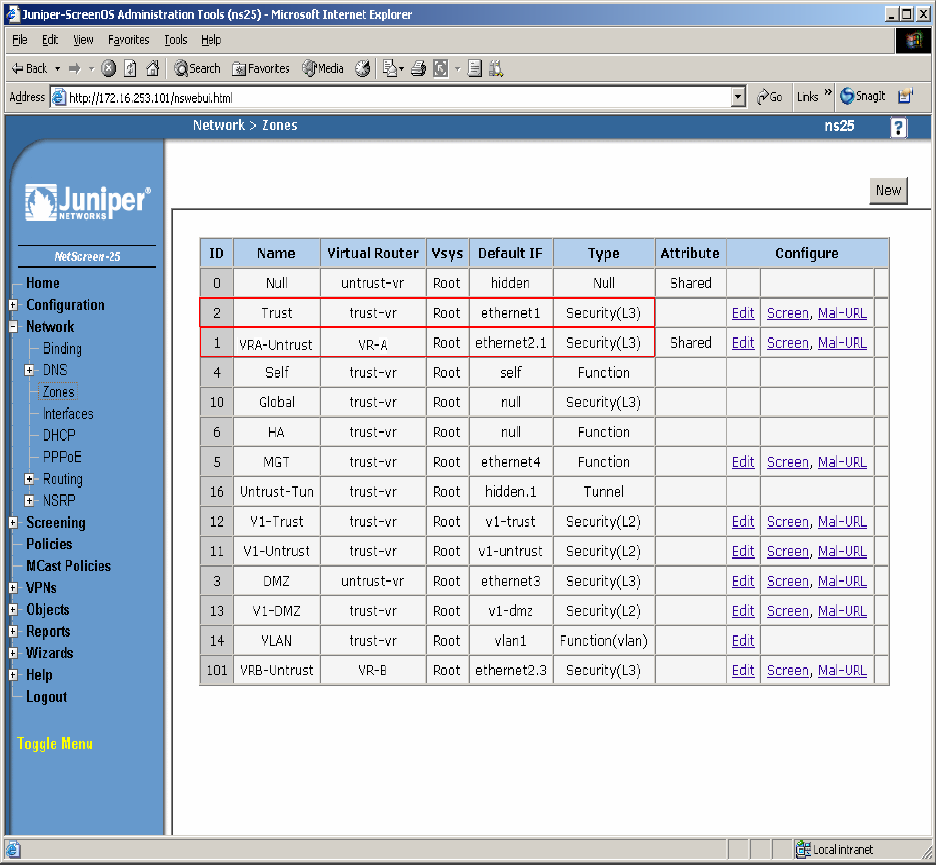Viewport: 936px width, 865px height.
Task: Expand the Screening tree node
Action: click(13, 523)
